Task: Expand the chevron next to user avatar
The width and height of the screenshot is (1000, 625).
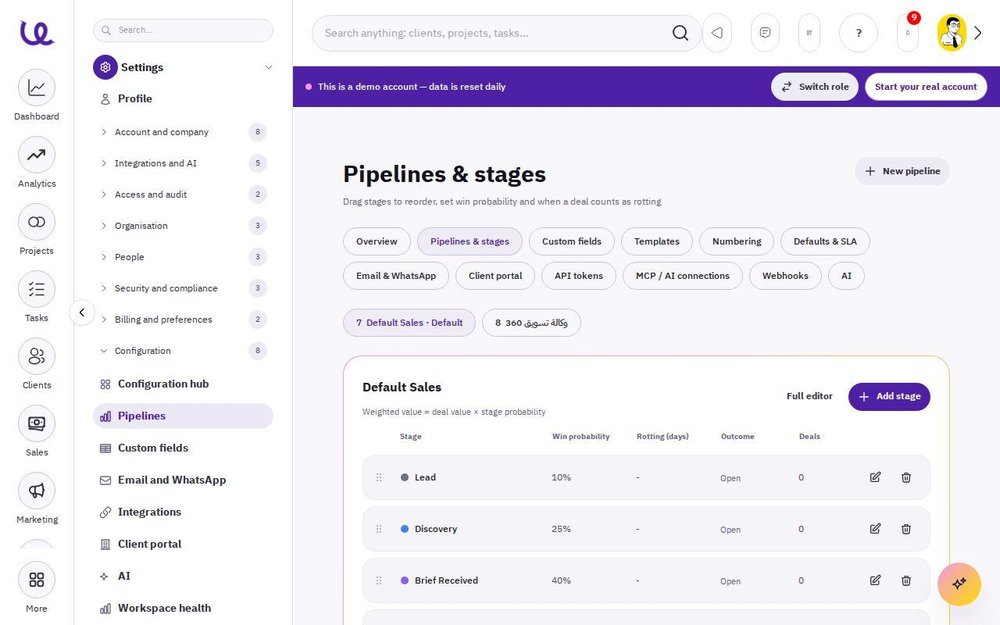Action: tap(978, 33)
